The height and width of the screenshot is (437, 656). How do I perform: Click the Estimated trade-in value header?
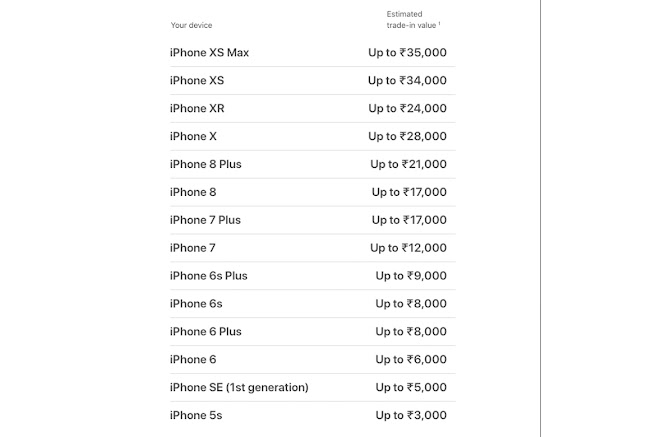tap(413, 20)
